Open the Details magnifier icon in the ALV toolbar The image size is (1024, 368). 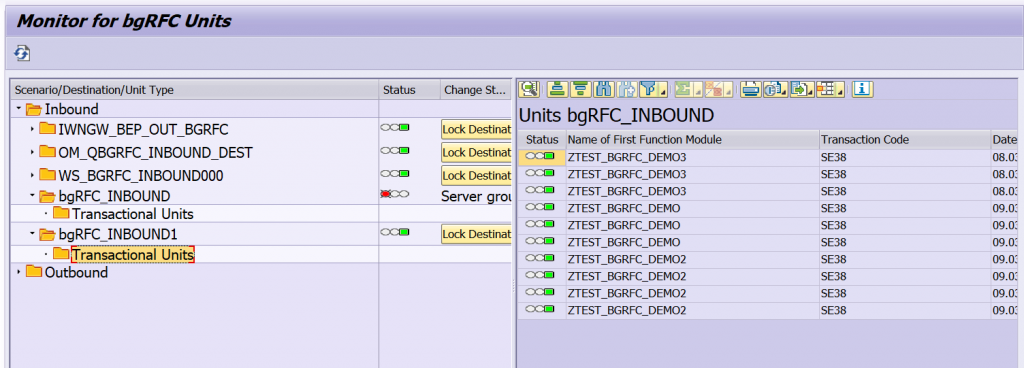pyautogui.click(x=528, y=89)
